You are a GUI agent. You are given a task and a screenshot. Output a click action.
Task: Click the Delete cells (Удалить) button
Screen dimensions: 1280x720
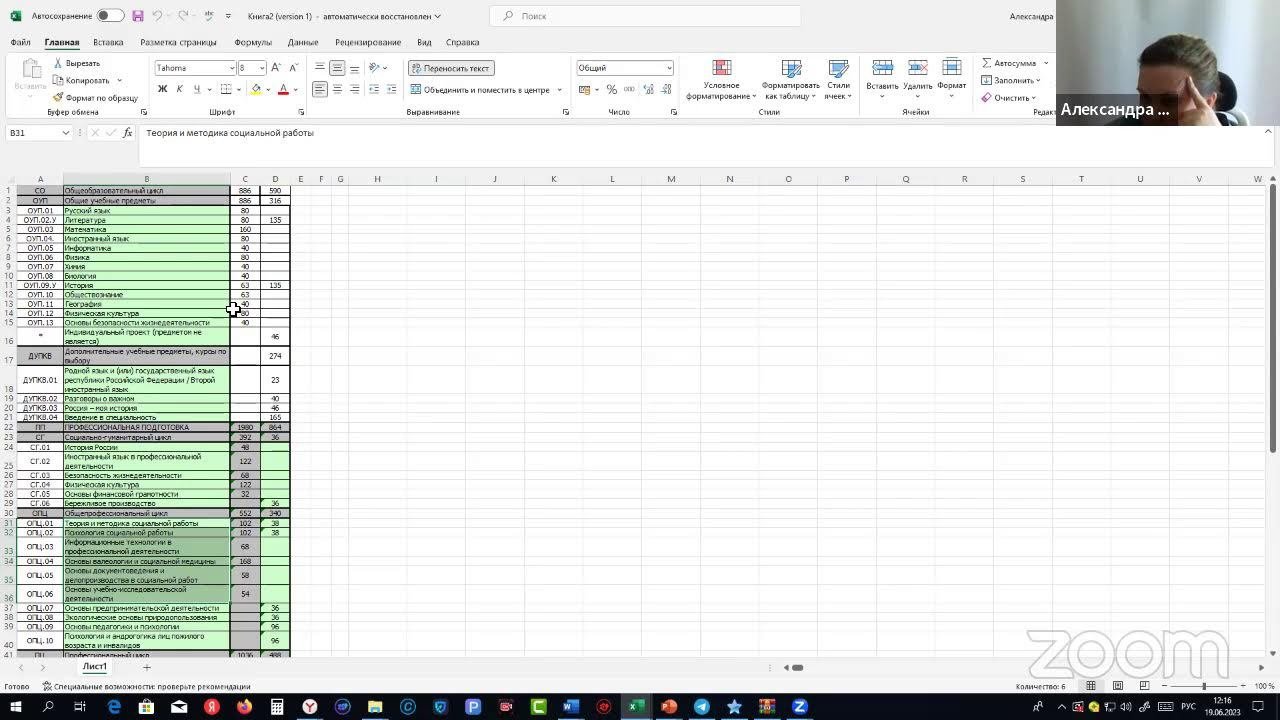coord(917,80)
